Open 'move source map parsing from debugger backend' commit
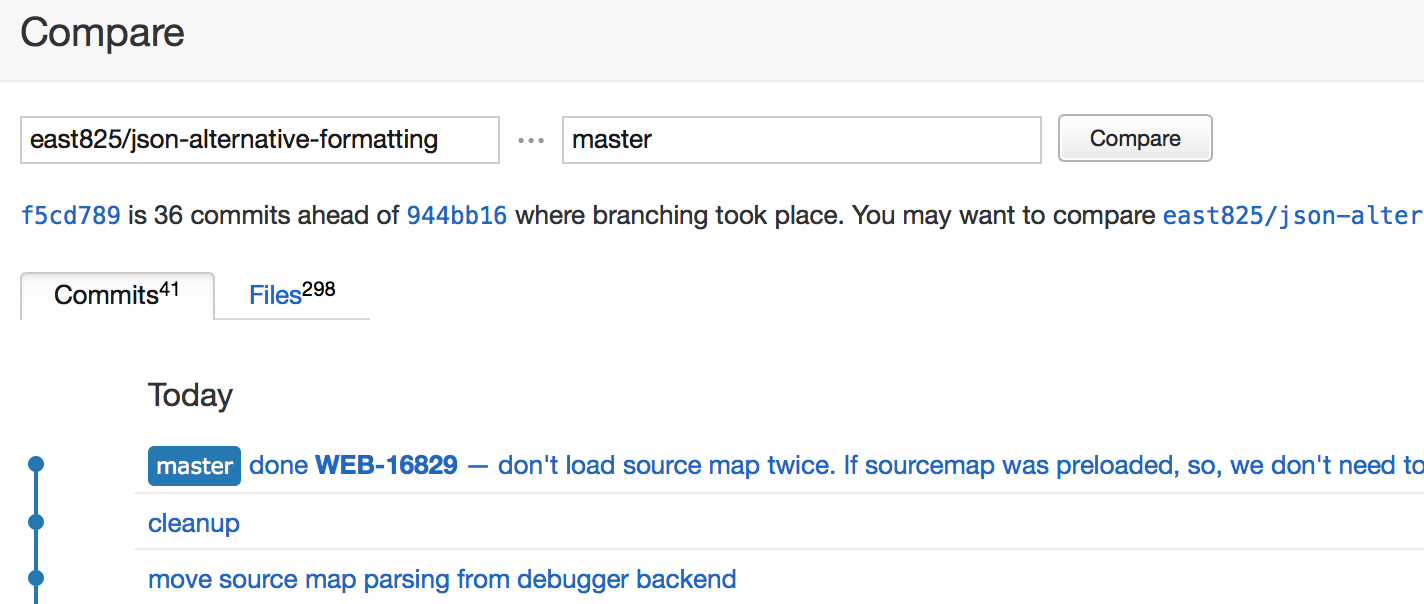 pos(442,579)
